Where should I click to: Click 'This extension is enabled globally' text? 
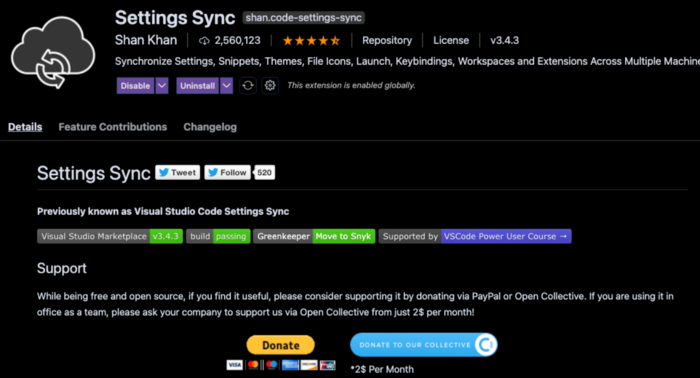click(351, 85)
